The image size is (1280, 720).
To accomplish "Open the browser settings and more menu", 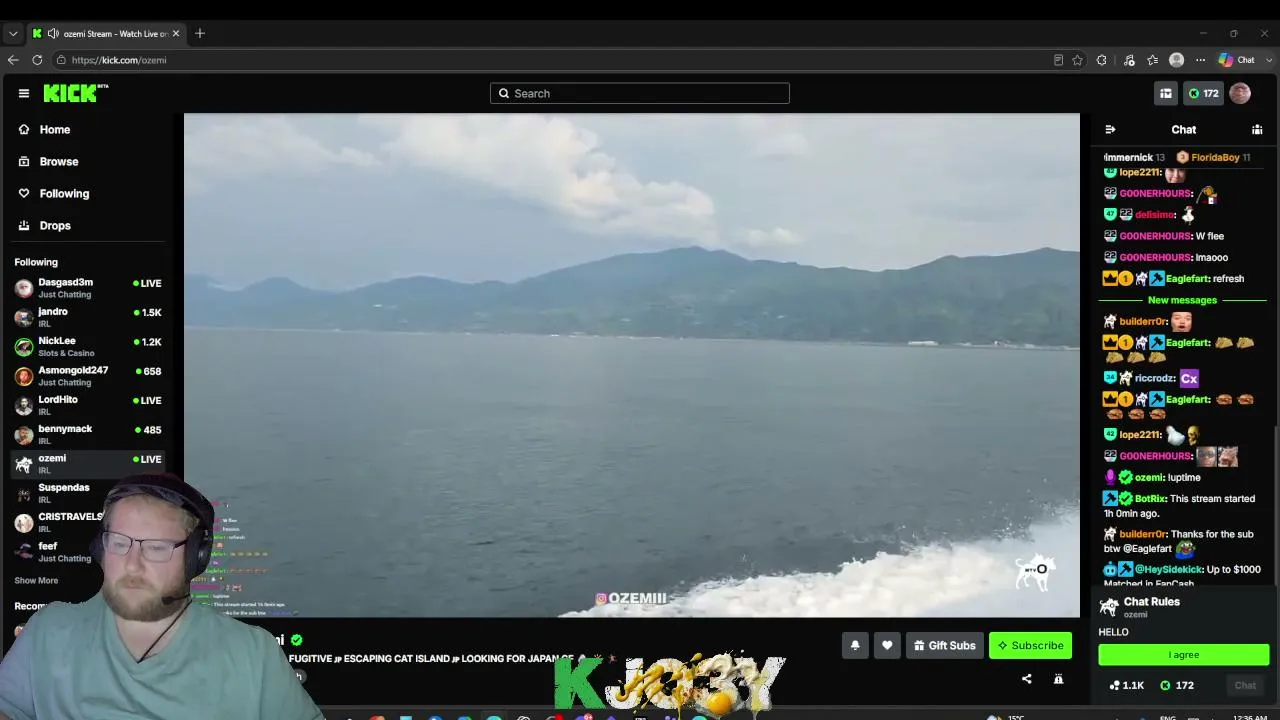I will tap(1201, 60).
